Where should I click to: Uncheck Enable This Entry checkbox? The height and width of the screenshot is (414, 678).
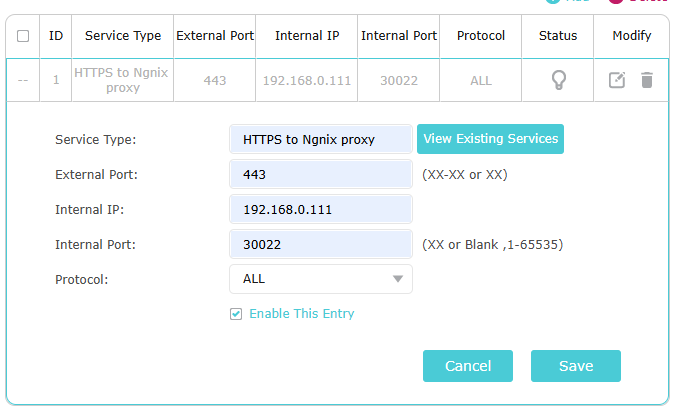(236, 314)
